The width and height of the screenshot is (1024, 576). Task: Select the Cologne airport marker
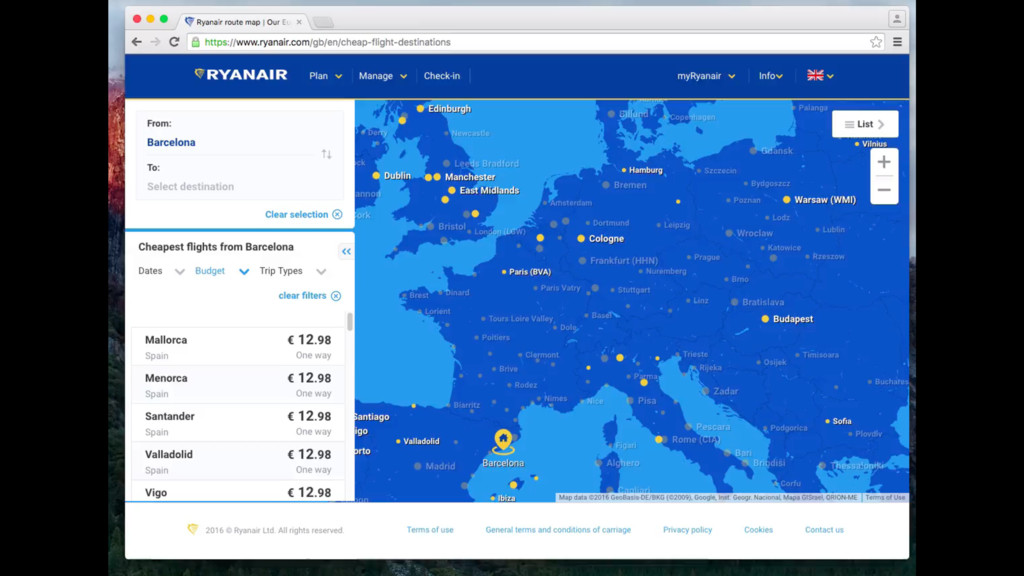tap(581, 238)
